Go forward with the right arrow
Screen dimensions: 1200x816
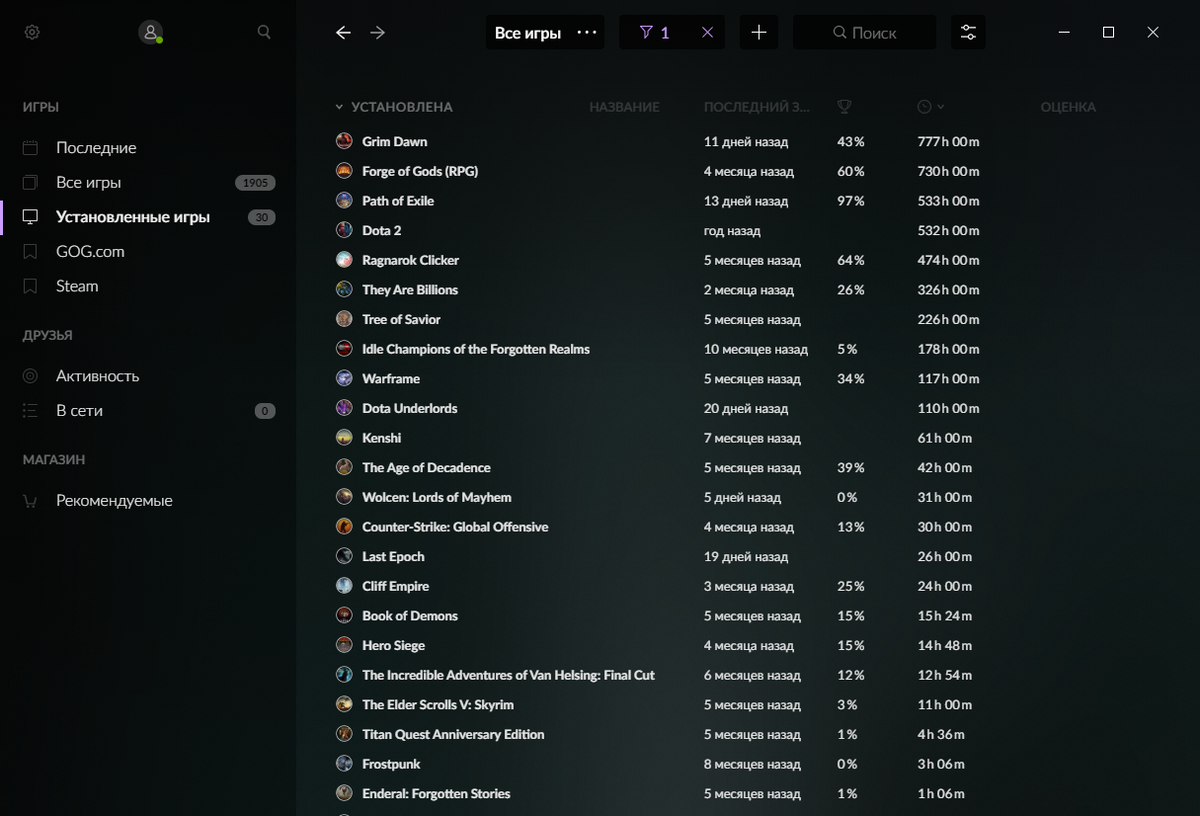[377, 32]
